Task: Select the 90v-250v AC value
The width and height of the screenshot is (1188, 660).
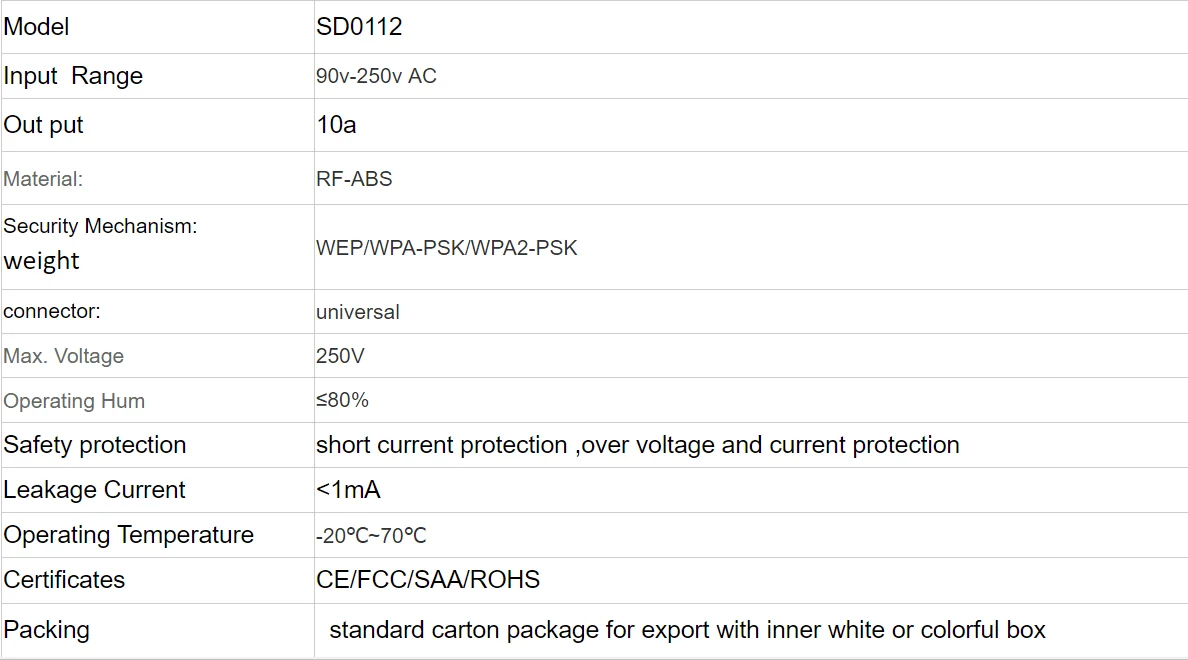Action: [x=376, y=76]
